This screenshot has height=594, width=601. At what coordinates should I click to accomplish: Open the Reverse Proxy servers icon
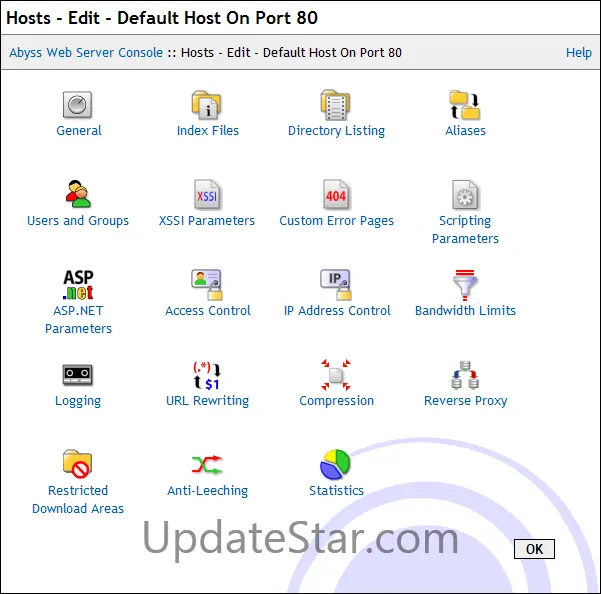pos(465,375)
